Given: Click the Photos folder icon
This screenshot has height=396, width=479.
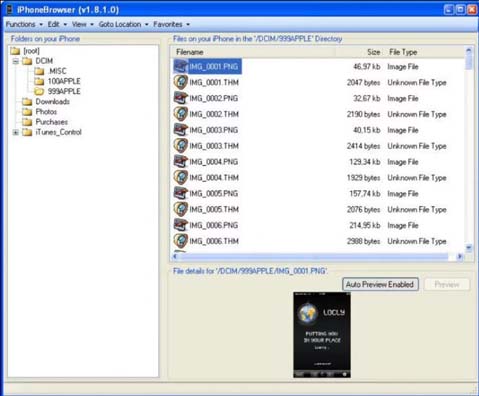Looking at the screenshot, I should click(27, 112).
